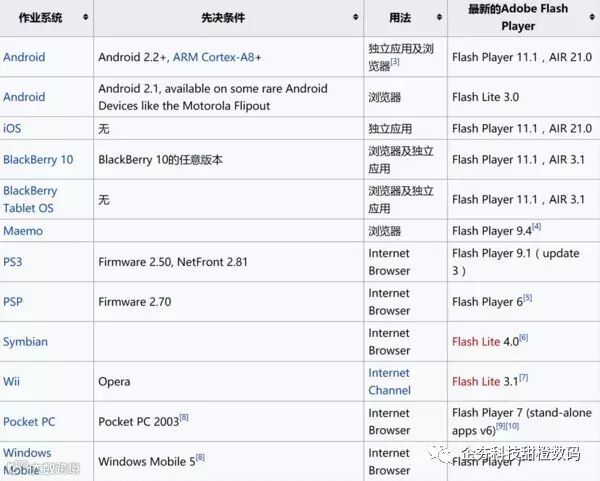Screen dimensions: 600x481
Task: Open the red Flash Lite link in Wii row
Action: (x=476, y=382)
